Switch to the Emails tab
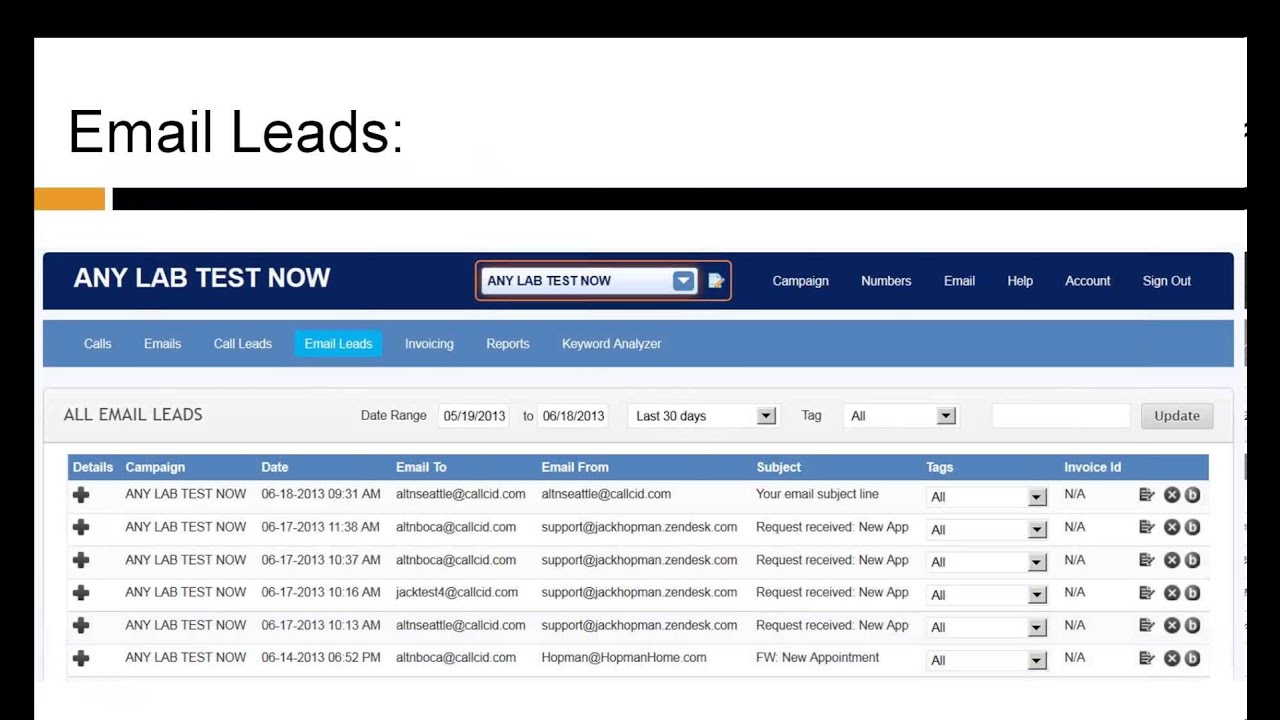The width and height of the screenshot is (1280, 720). tap(162, 344)
